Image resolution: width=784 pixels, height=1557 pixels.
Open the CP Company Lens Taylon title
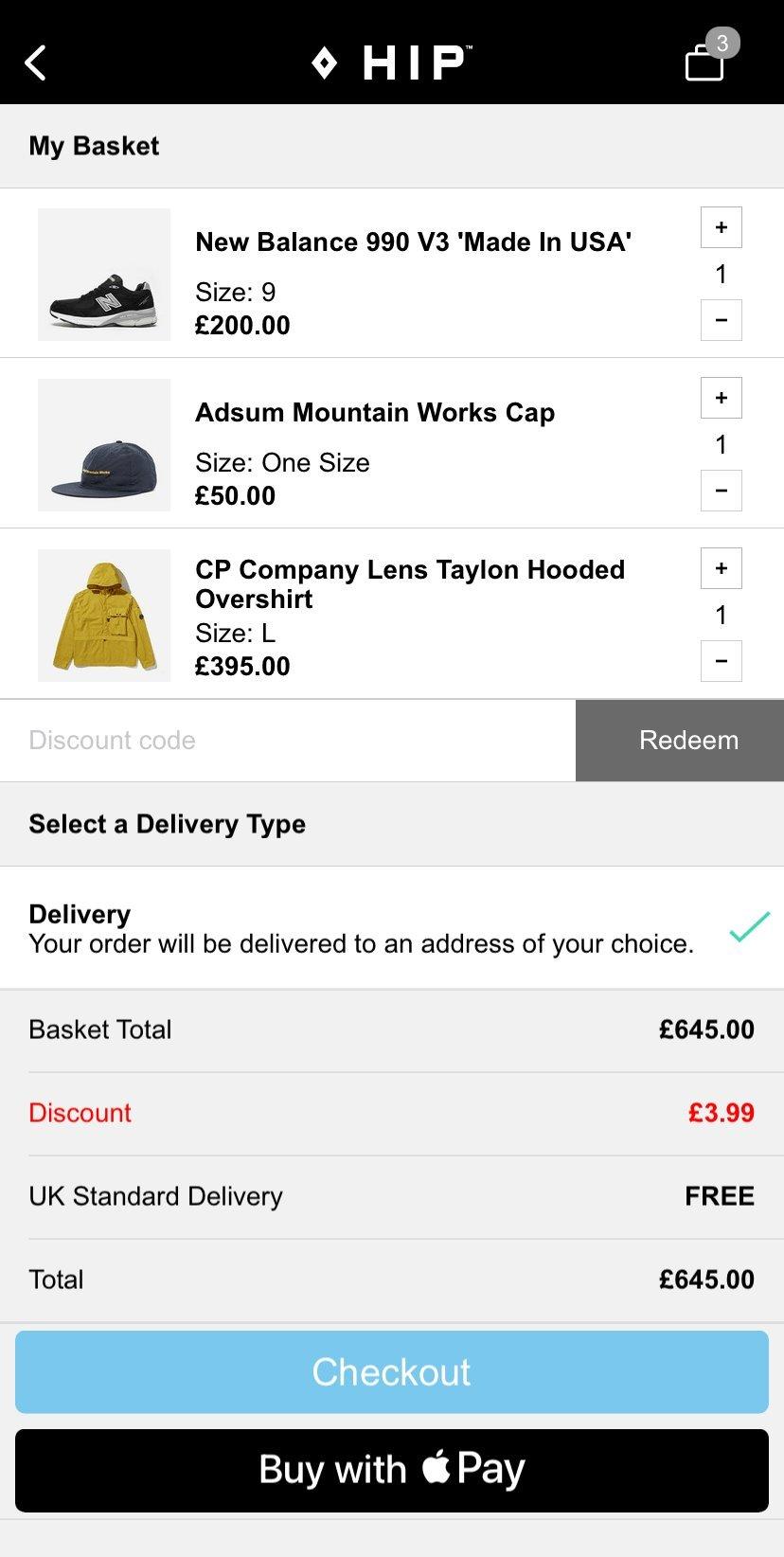[x=410, y=583]
